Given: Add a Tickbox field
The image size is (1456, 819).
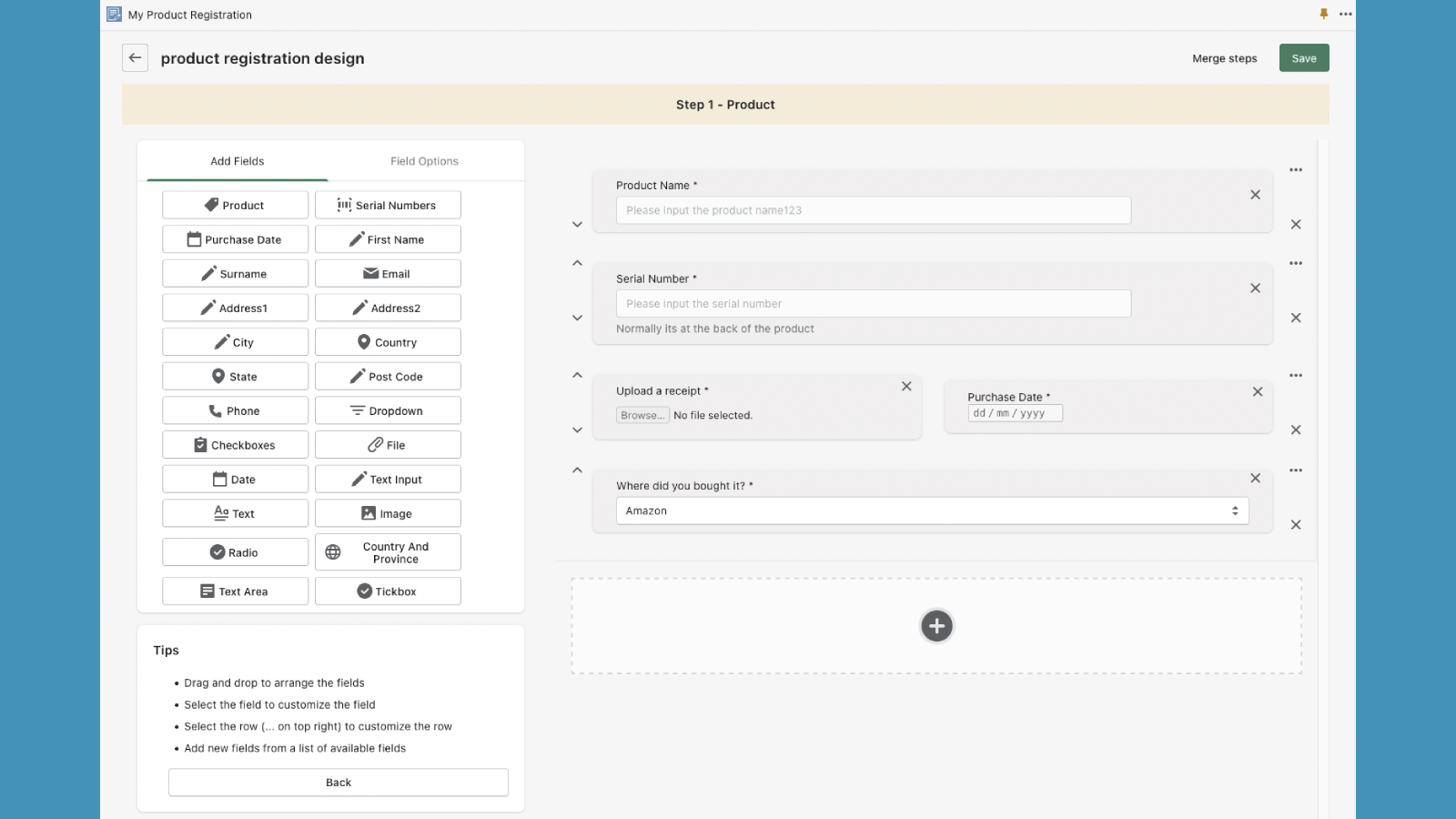Looking at the screenshot, I should pyautogui.click(x=388, y=591).
